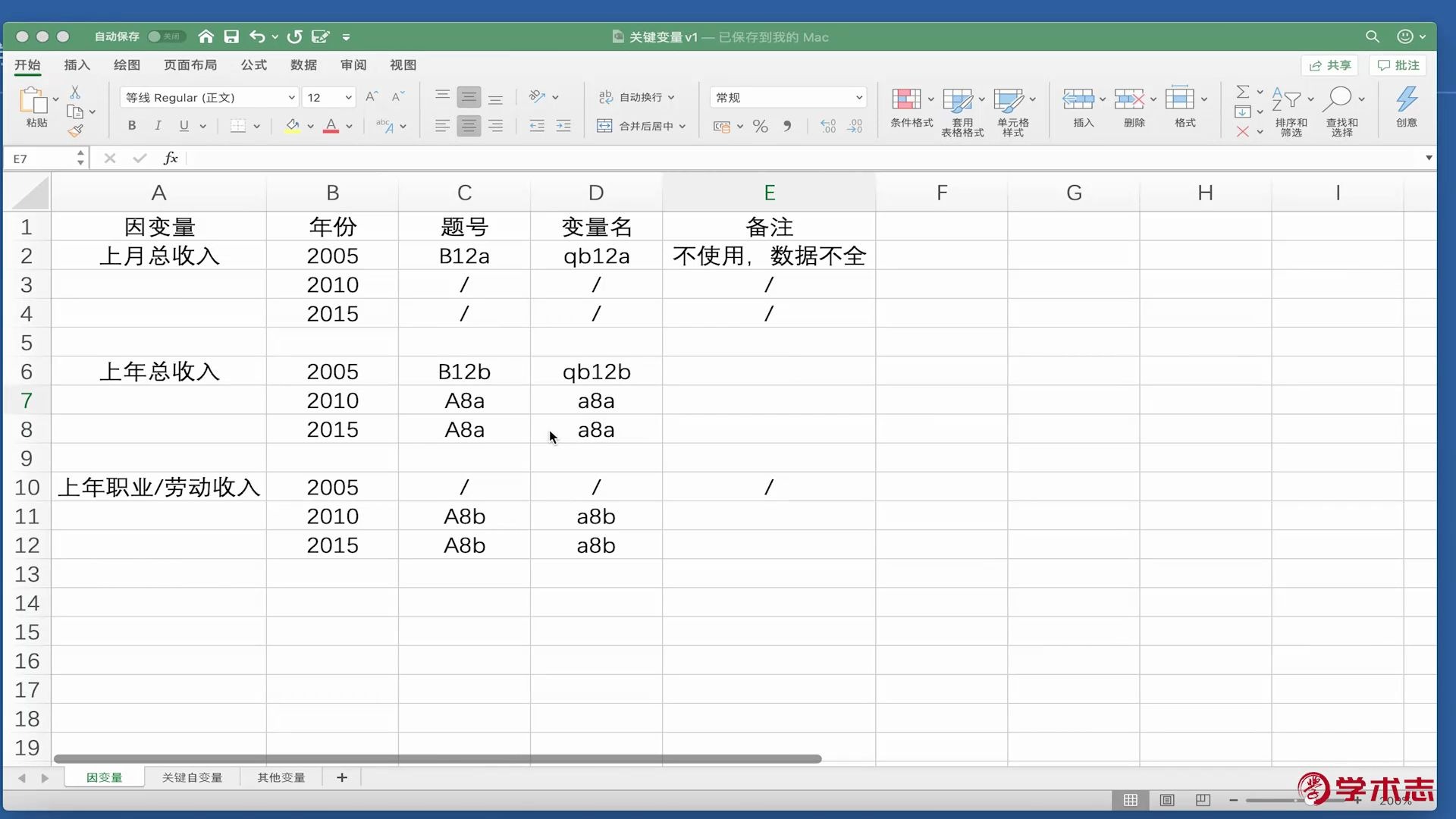Apply the red font color
This screenshot has height=819, width=1456.
[x=331, y=126]
